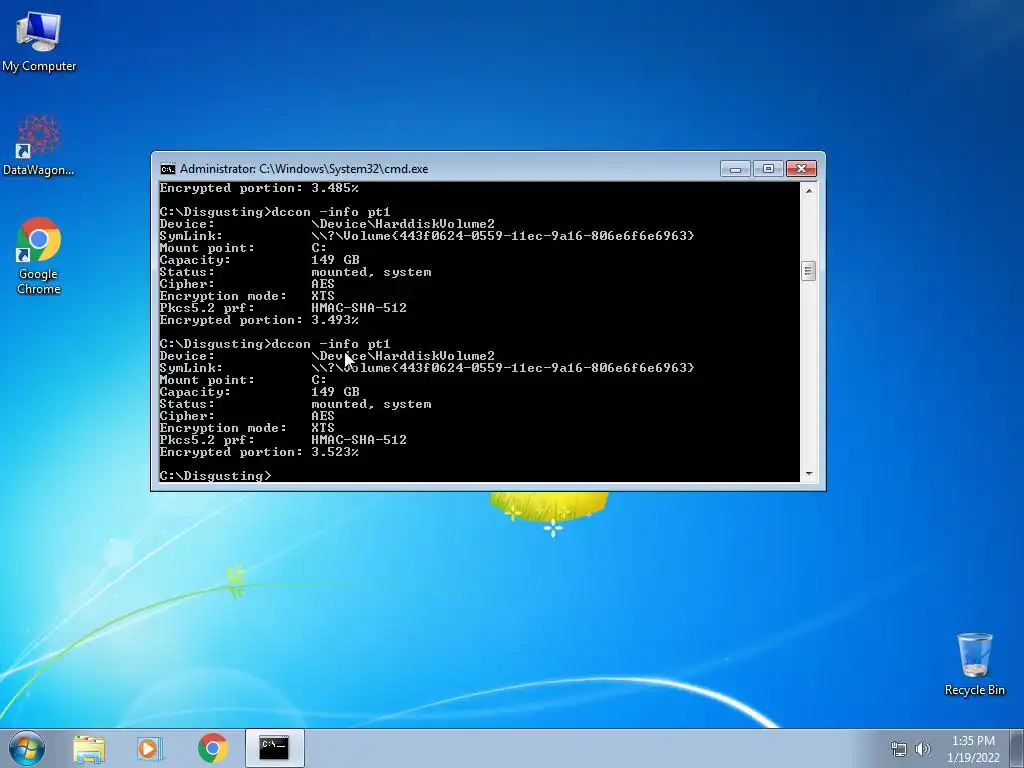Click the first 'dccon -info pt1' command

point(330,212)
